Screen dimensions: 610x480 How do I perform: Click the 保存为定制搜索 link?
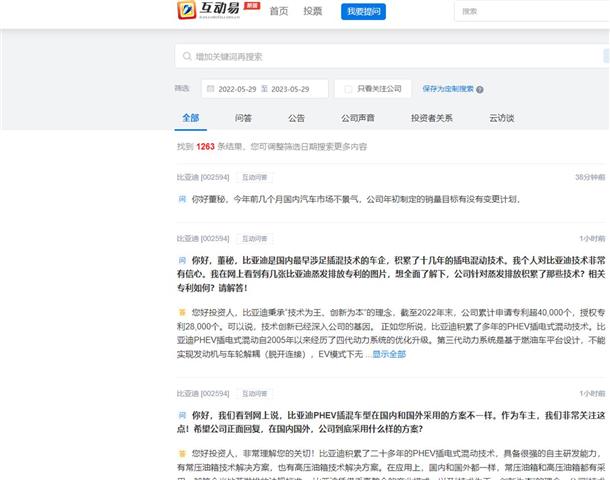point(448,89)
